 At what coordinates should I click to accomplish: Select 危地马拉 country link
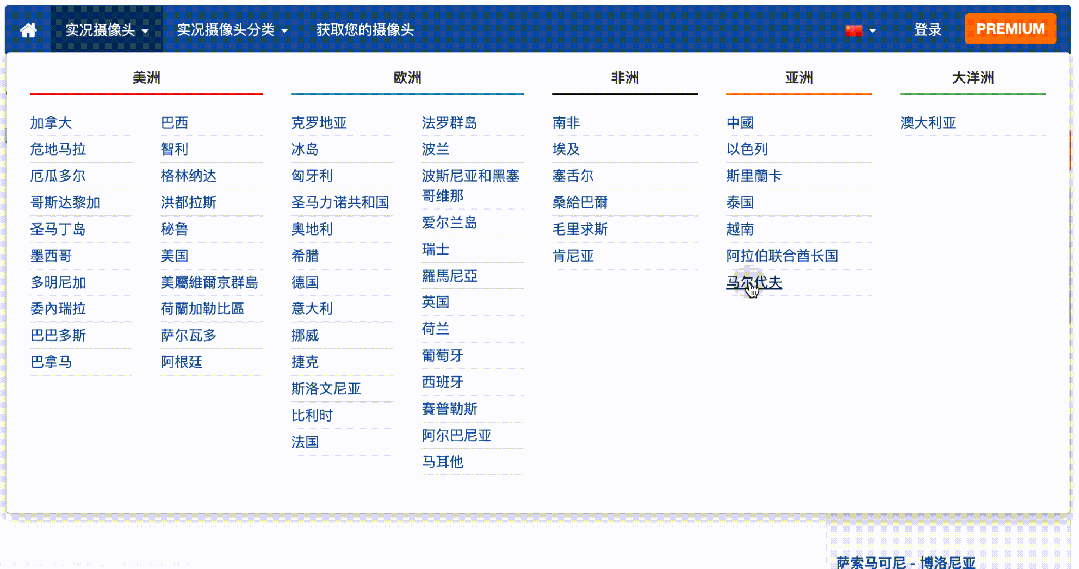tap(58, 149)
